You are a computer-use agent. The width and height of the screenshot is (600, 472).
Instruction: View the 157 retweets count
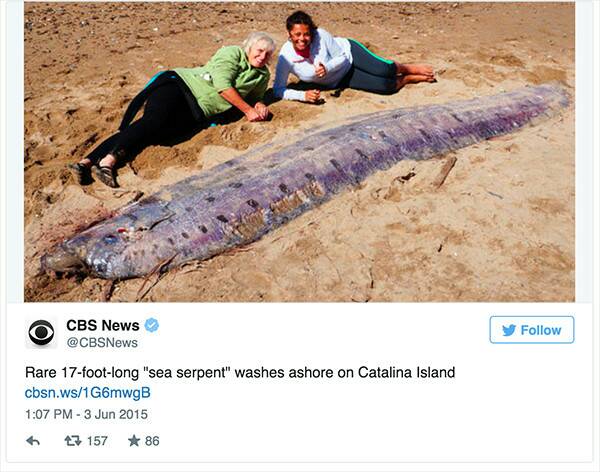97,441
